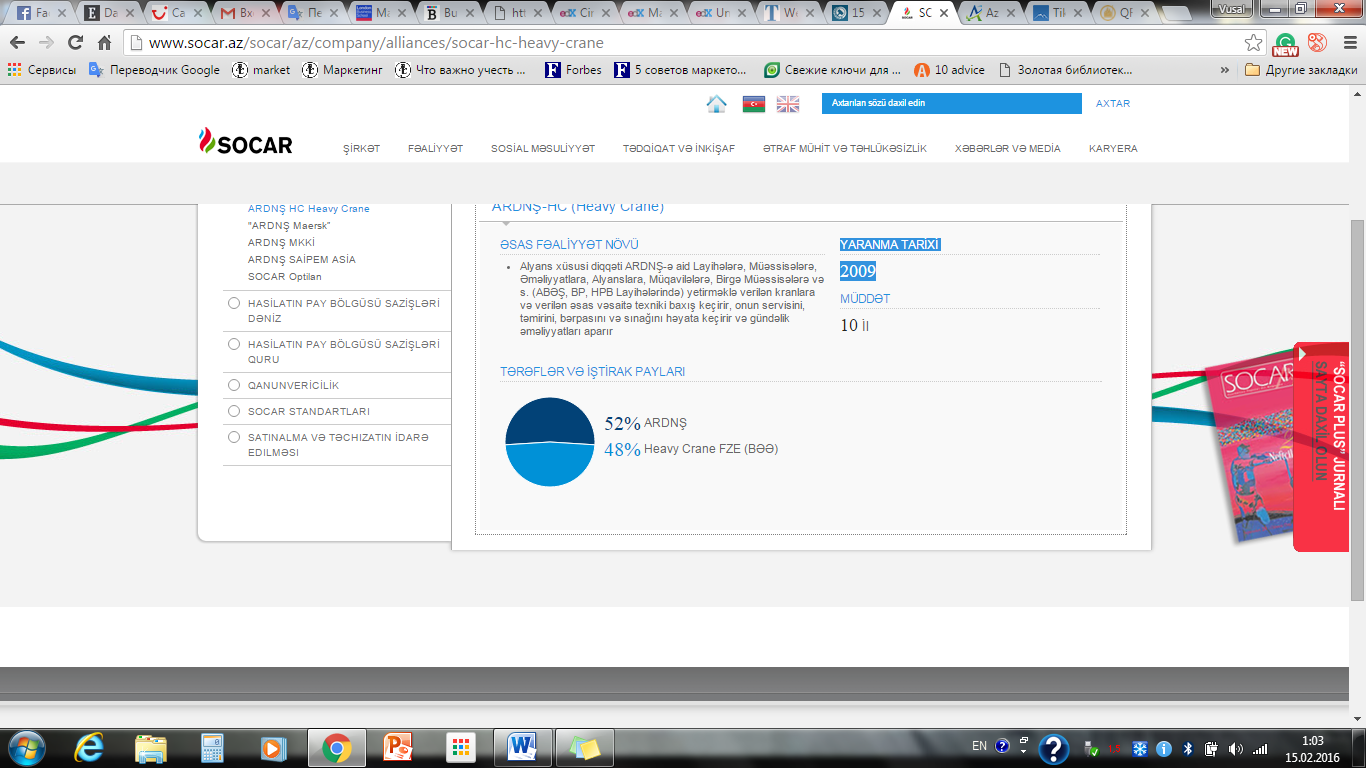Switch to the Bu tab with B icon
The image size is (1366, 768).
click(x=451, y=13)
